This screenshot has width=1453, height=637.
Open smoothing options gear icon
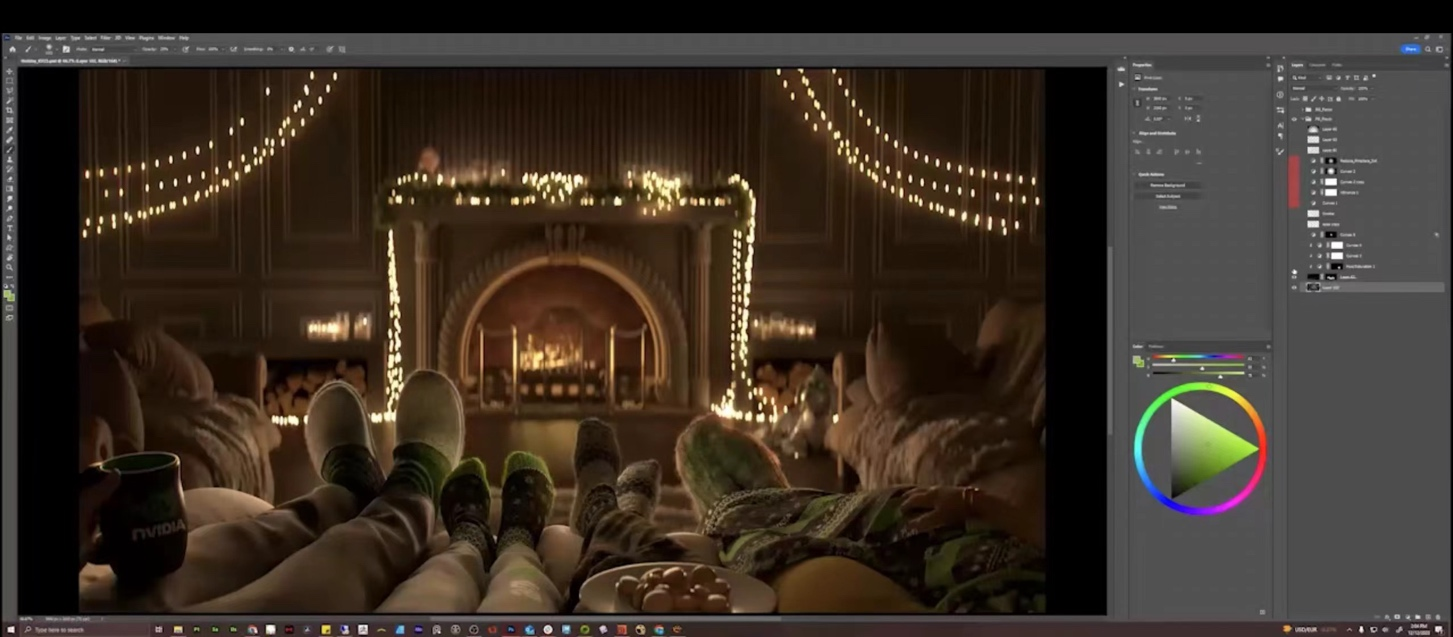[x=291, y=49]
